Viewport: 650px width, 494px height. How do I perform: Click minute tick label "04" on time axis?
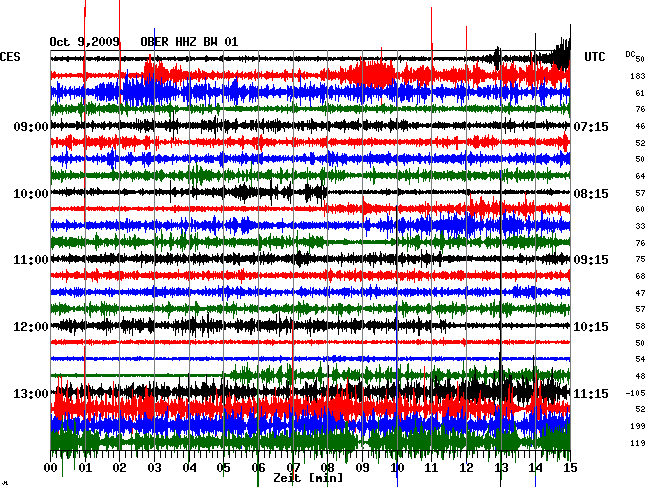tap(189, 468)
